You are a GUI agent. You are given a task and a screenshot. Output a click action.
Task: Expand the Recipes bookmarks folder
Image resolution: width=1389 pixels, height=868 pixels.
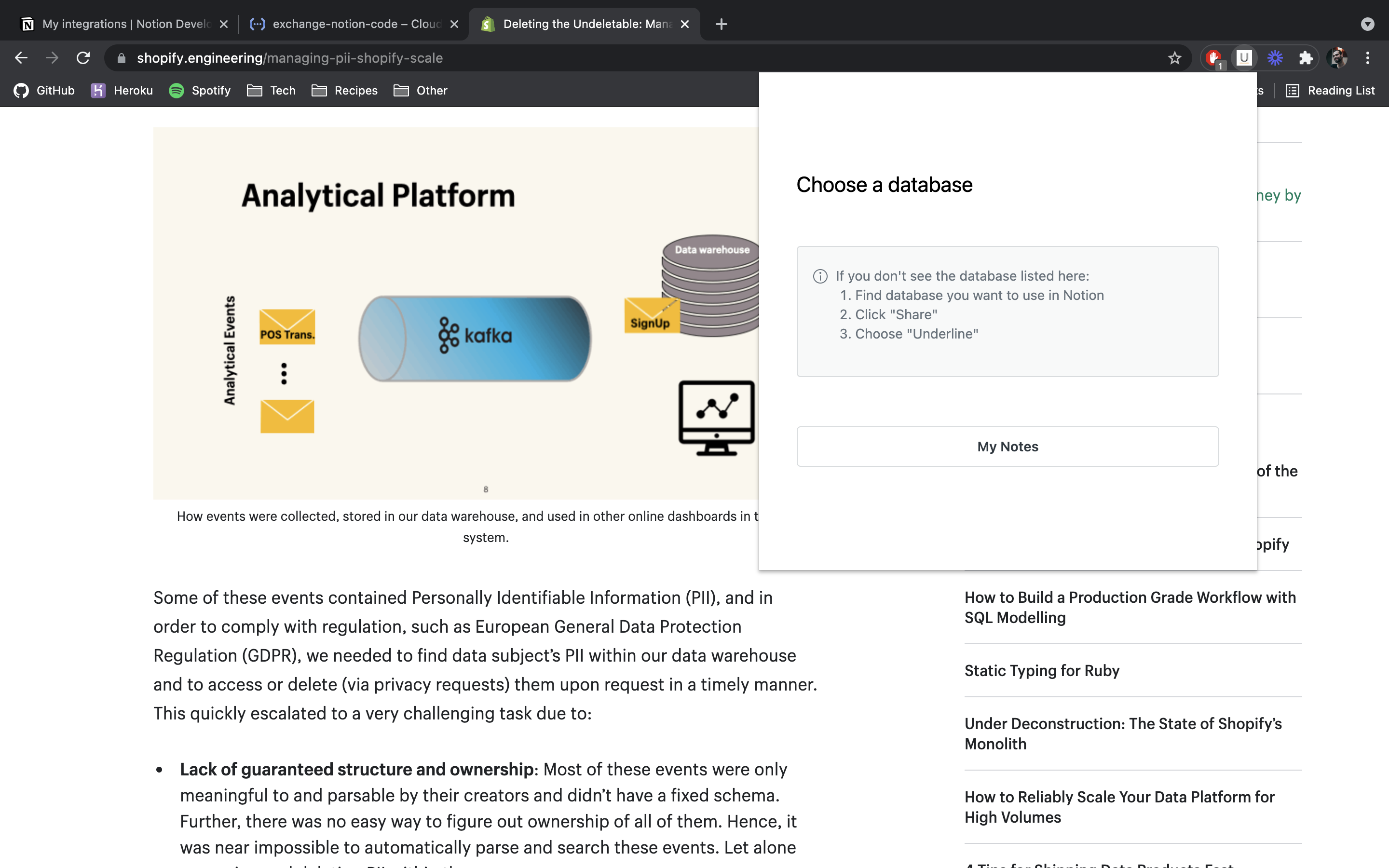(x=344, y=90)
